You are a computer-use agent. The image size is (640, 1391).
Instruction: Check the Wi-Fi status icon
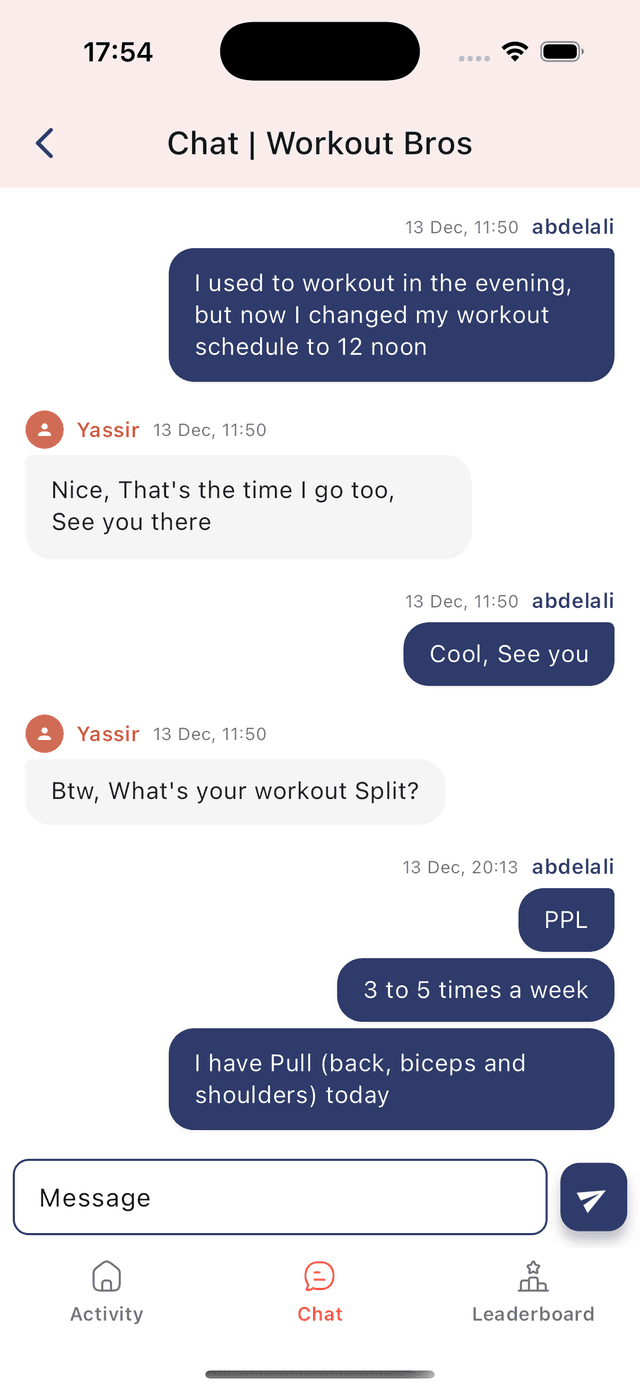[x=515, y=52]
